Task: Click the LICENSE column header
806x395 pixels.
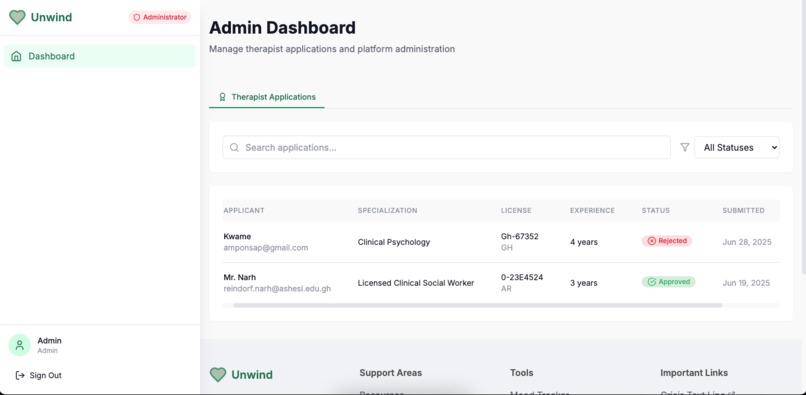Action: coord(516,210)
